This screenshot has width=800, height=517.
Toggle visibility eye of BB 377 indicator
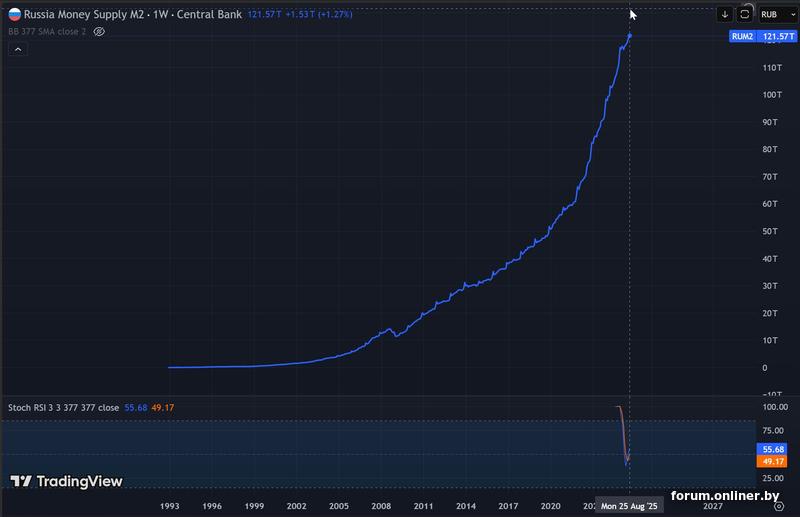tap(99, 32)
